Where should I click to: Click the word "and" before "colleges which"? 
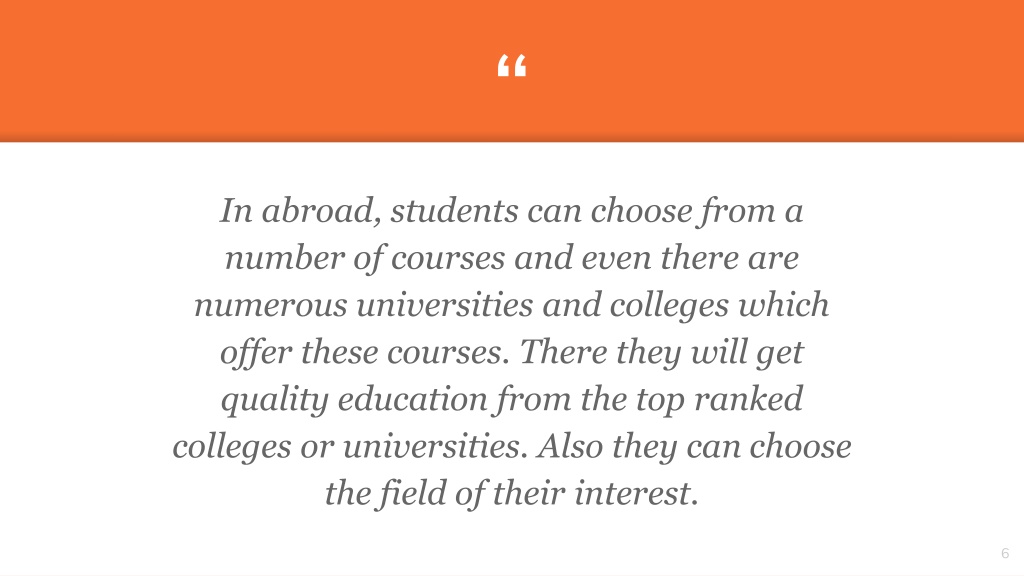tap(571, 306)
